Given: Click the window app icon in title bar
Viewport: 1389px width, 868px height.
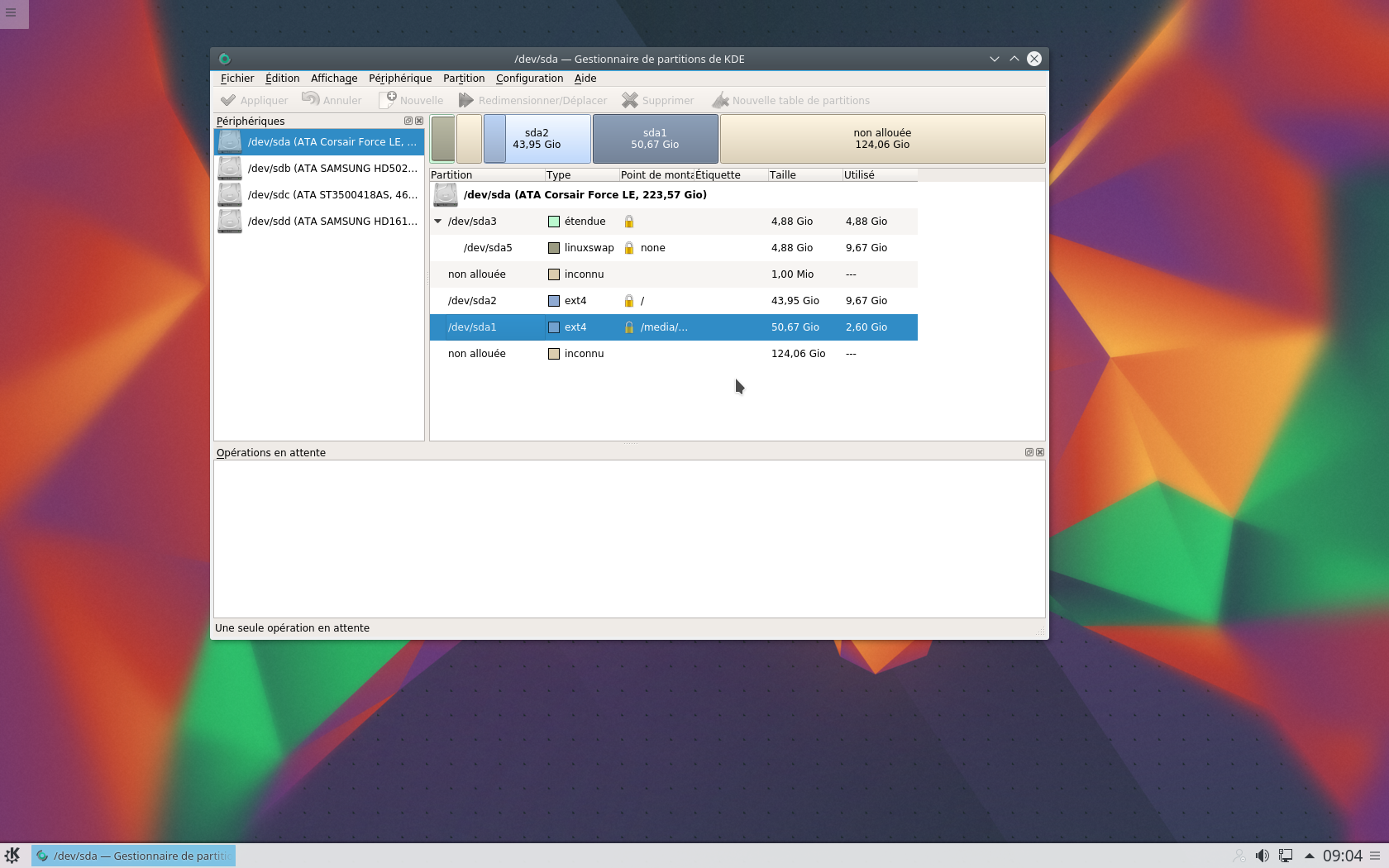Looking at the screenshot, I should click(x=224, y=59).
